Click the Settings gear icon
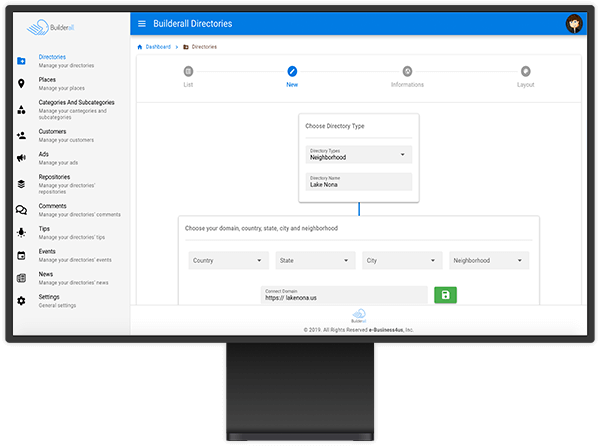600x446 pixels. [x=22, y=300]
